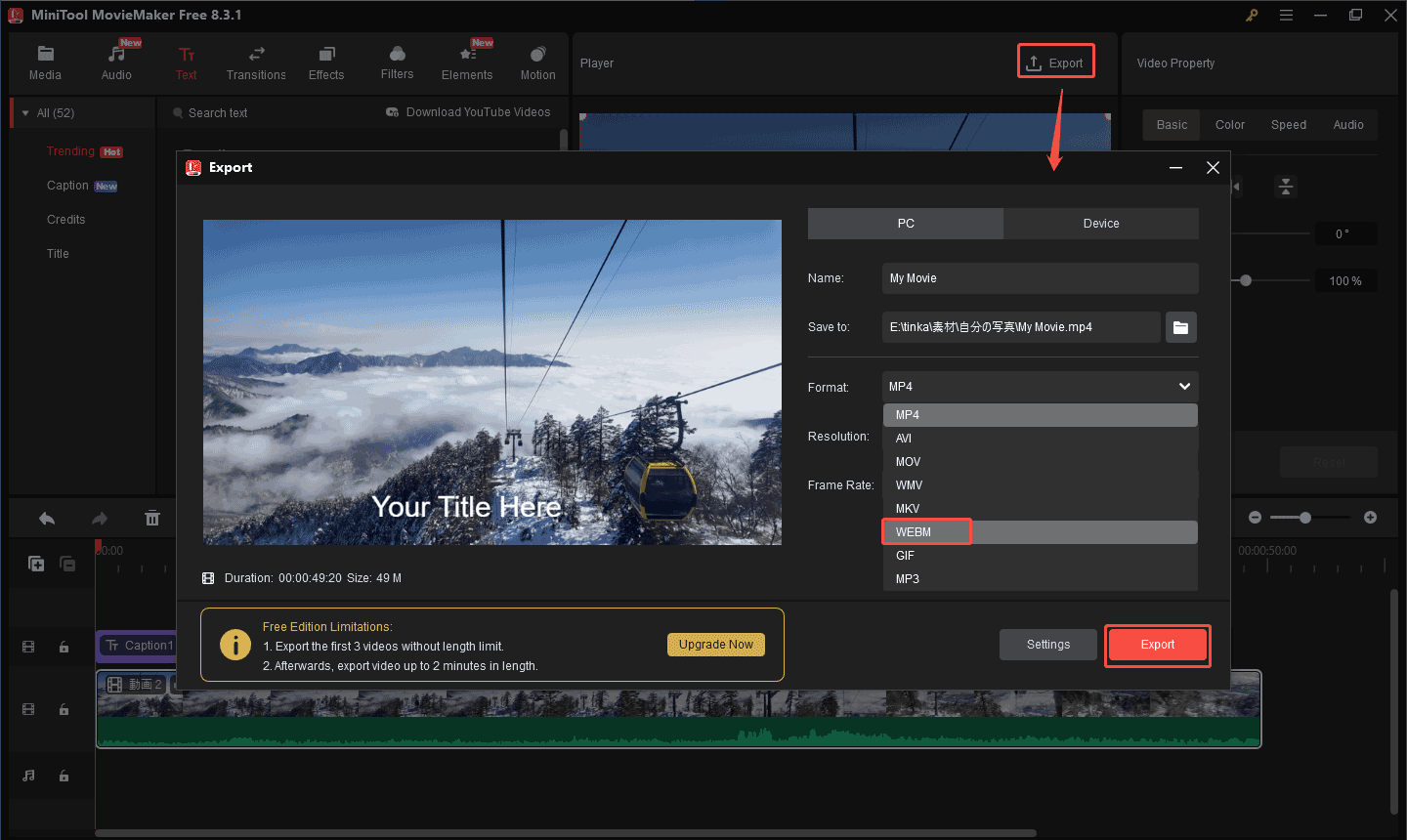
Task: Open the Motion panel icon
Action: click(537, 55)
